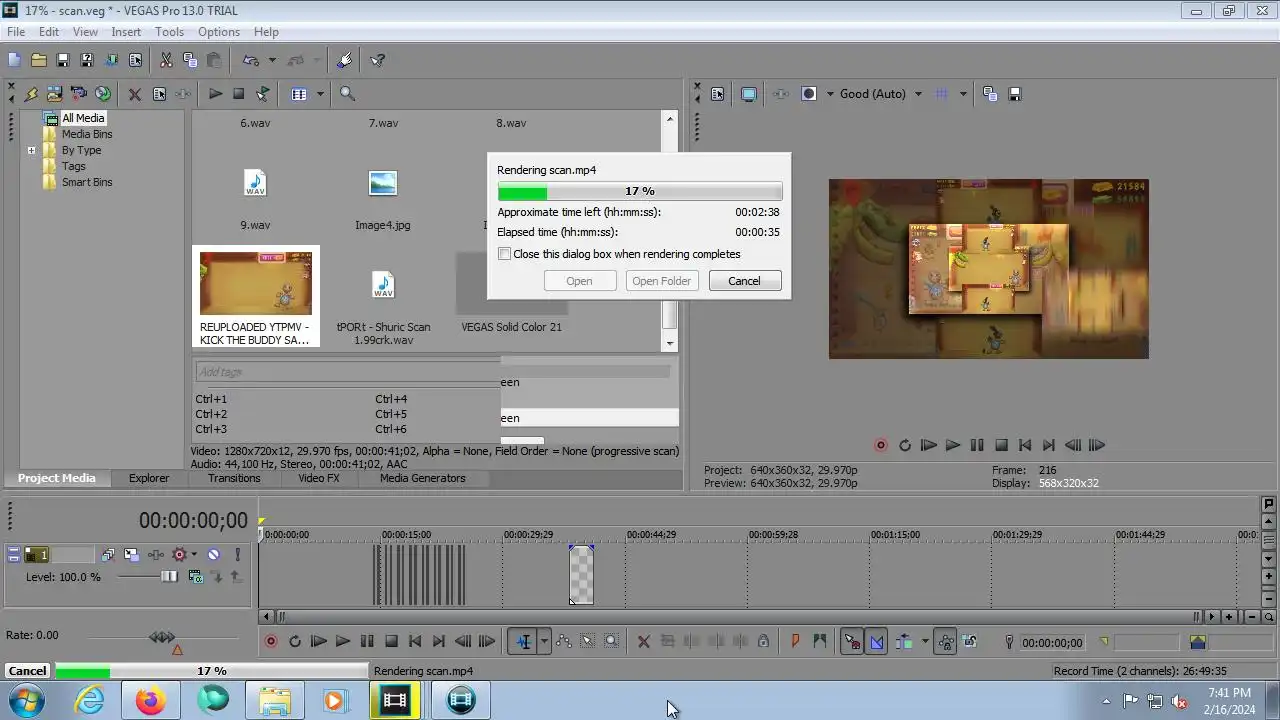Save preview snapshot to file icon
Viewport: 1280px width, 720px height.
coord(1015,94)
